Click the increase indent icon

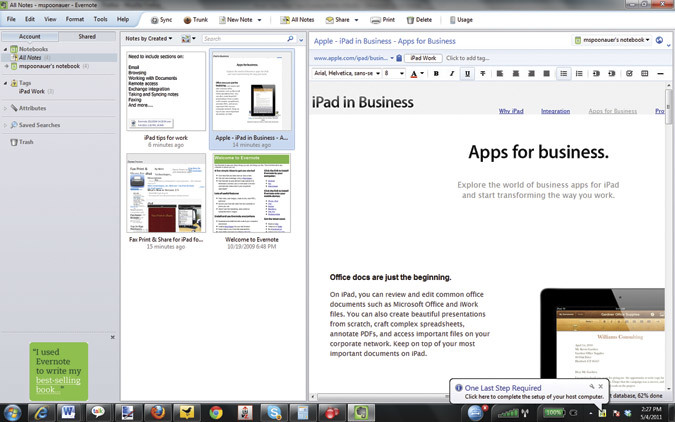612,74
